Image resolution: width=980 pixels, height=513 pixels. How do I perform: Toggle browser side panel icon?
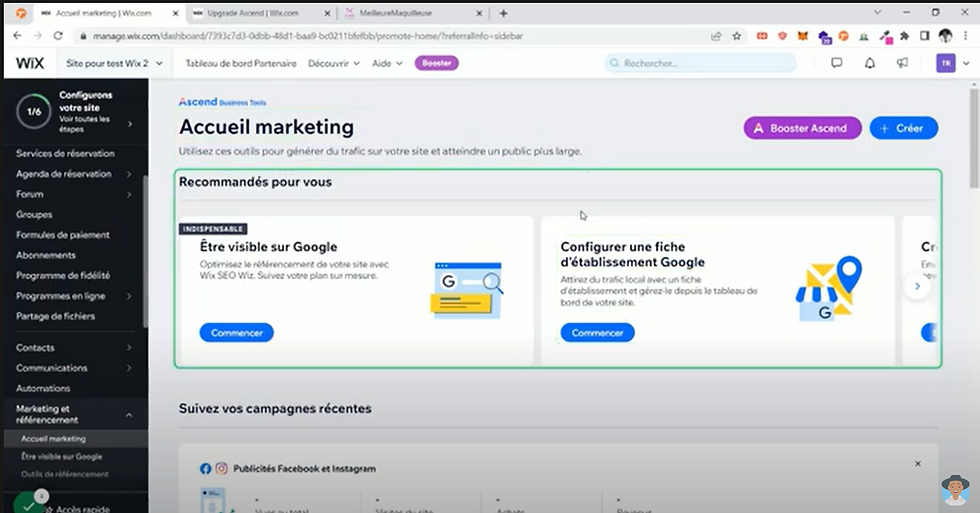coord(925,36)
